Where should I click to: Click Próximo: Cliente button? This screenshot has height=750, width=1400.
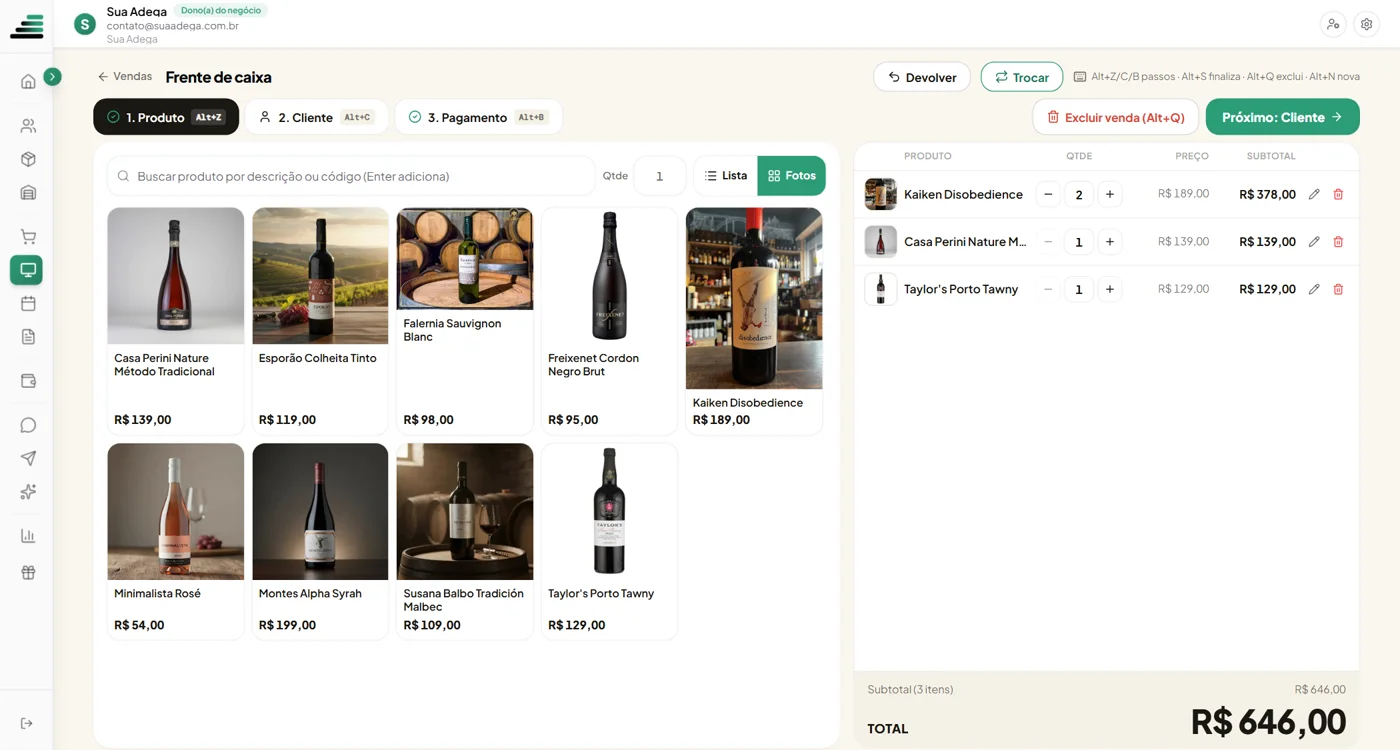(x=1282, y=117)
